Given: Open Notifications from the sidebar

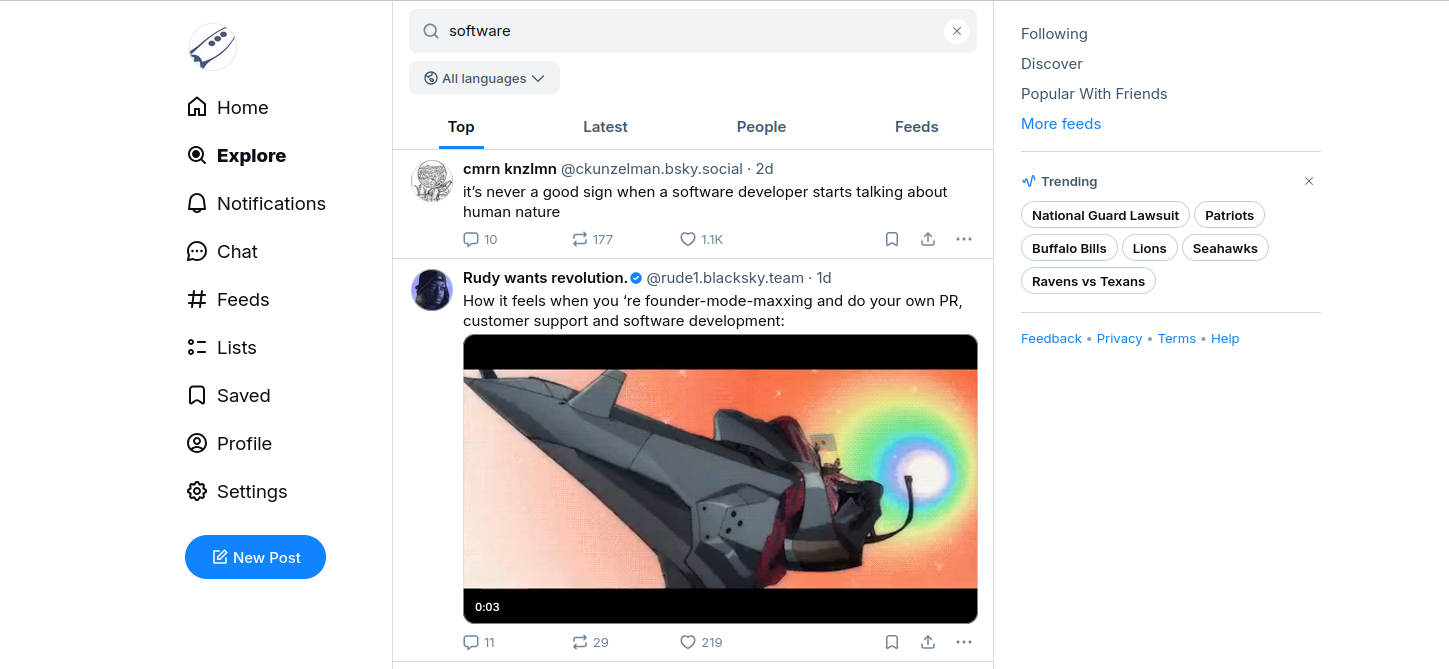Looking at the screenshot, I should (x=256, y=204).
